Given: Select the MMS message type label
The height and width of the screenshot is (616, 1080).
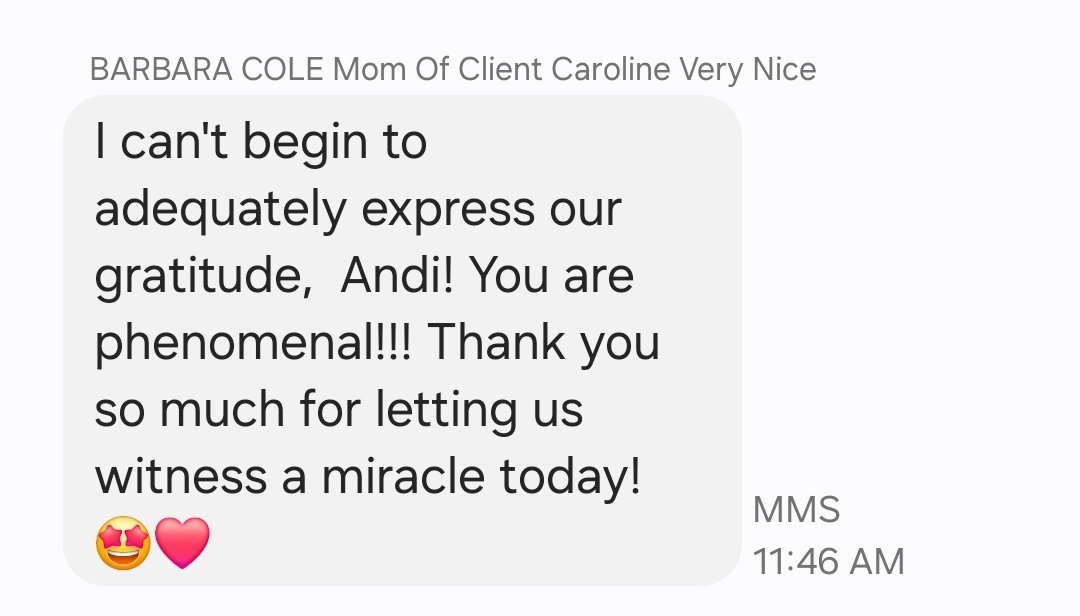Looking at the screenshot, I should tap(796, 510).
